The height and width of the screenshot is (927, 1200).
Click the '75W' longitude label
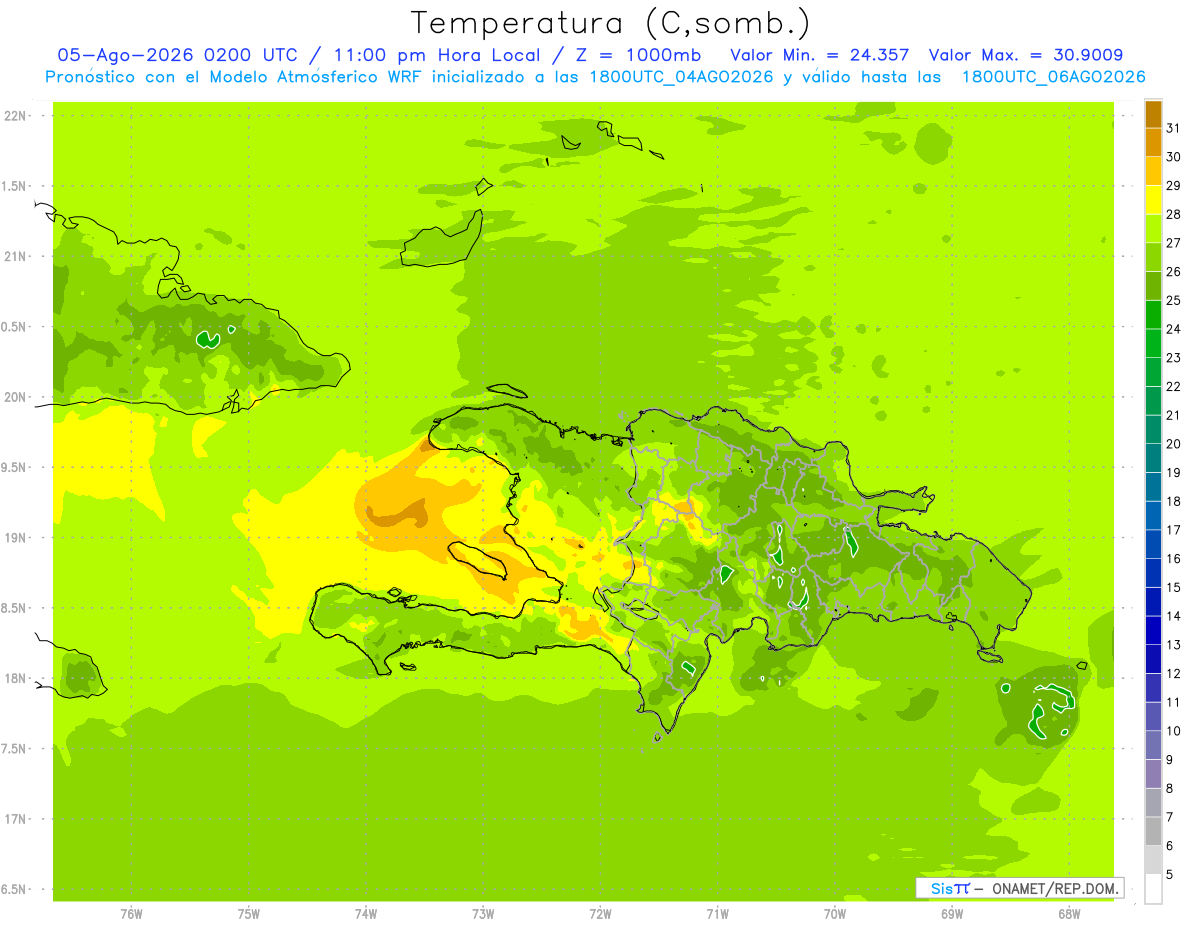click(249, 913)
